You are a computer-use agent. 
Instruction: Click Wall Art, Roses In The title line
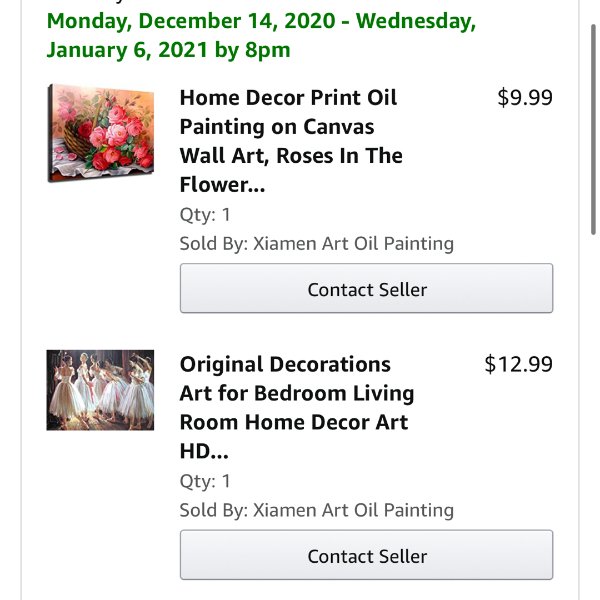point(291,156)
